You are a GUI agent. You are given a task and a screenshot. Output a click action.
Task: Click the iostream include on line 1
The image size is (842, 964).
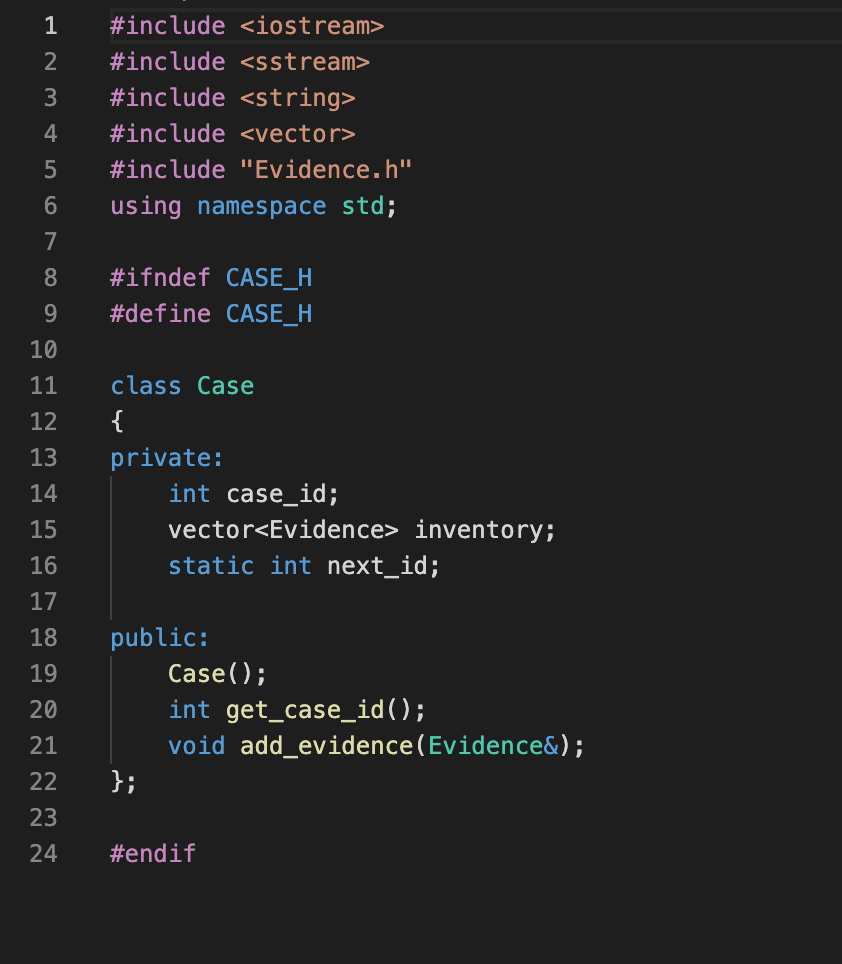247,26
